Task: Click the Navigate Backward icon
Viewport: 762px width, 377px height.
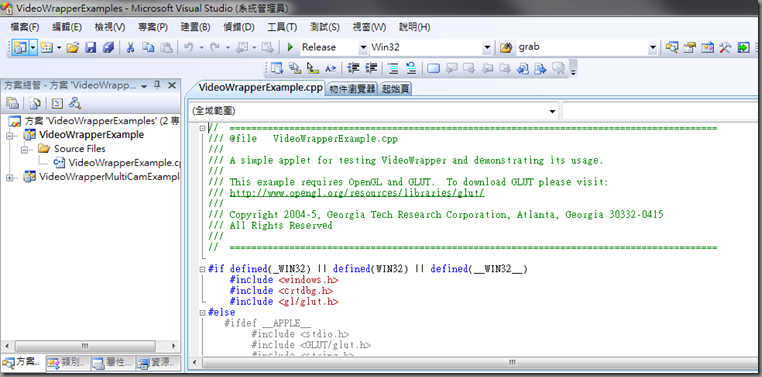Action: [x=242, y=48]
